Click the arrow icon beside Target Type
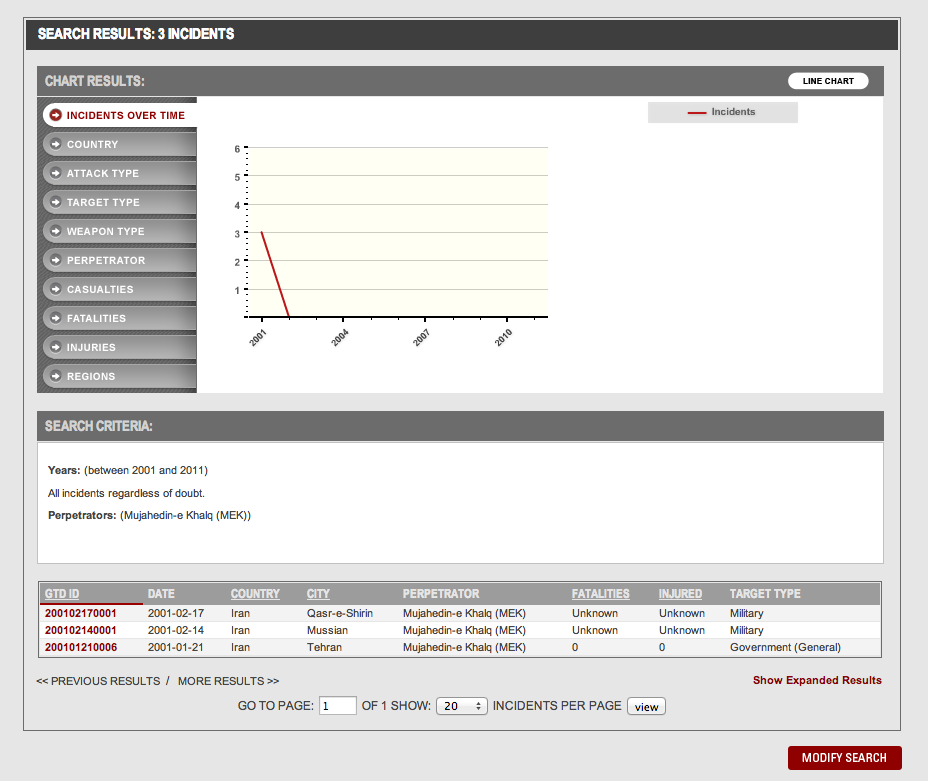The image size is (928, 781). click(56, 203)
